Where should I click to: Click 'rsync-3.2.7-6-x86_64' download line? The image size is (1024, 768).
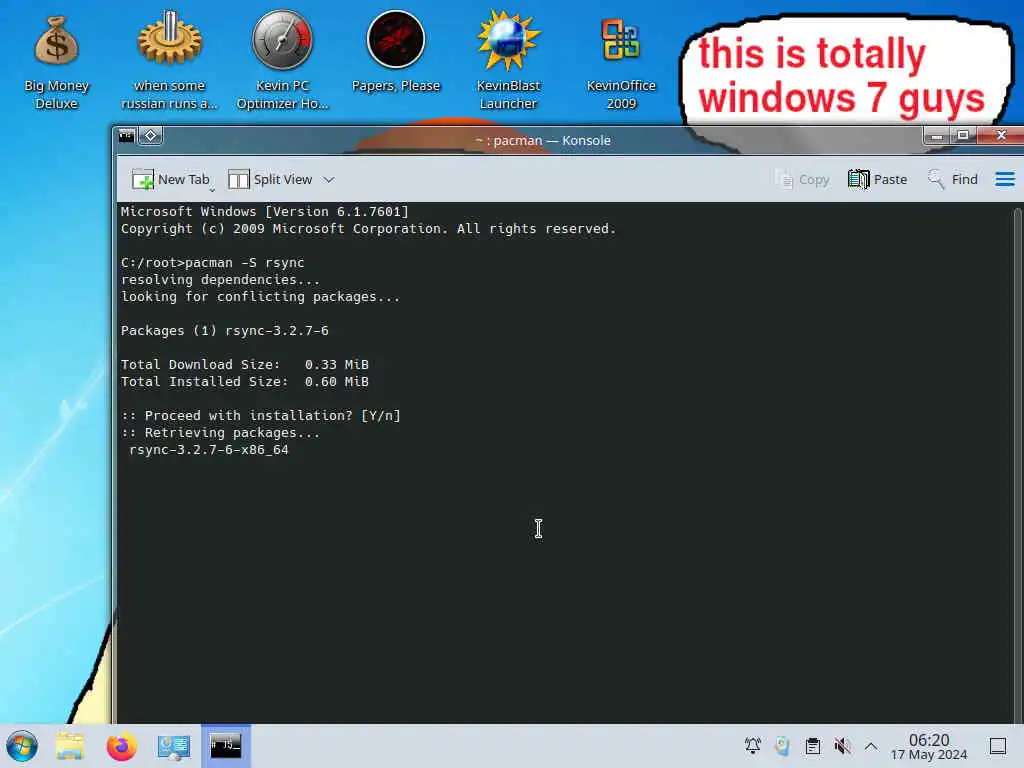pos(208,449)
